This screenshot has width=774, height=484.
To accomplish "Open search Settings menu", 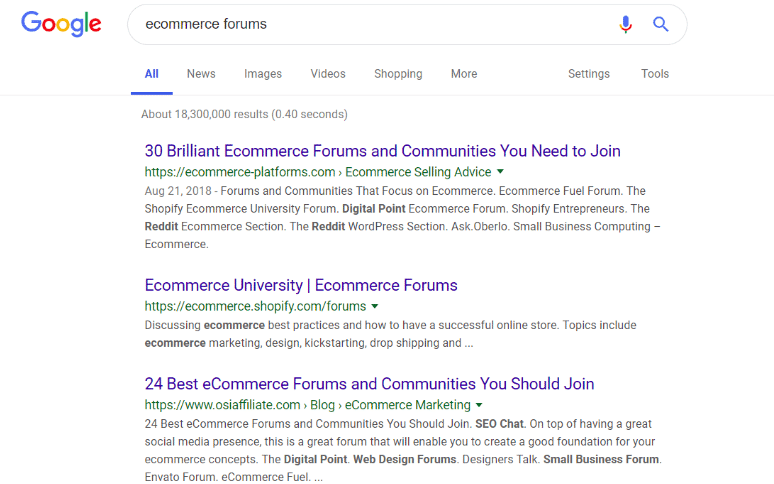I will pyautogui.click(x=588, y=74).
